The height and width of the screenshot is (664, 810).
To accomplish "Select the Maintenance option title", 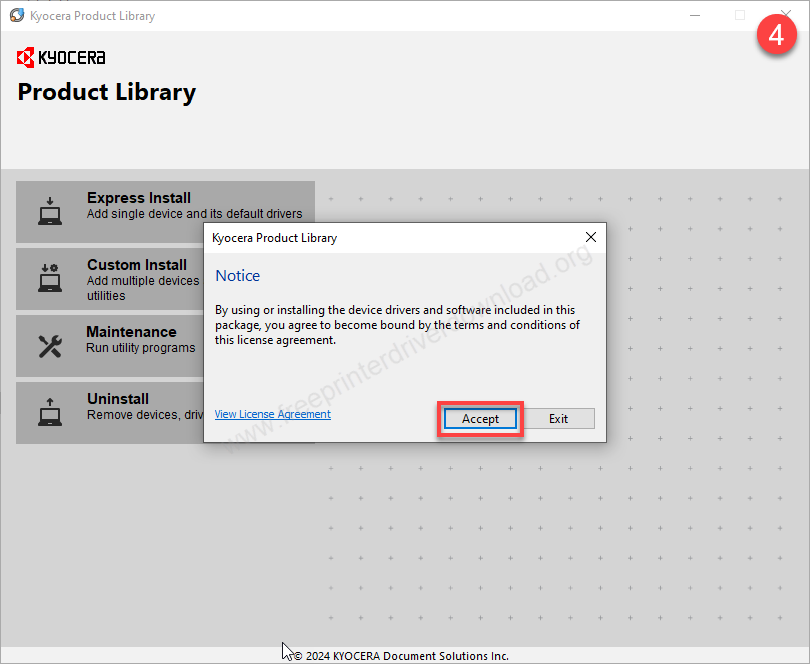I will pyautogui.click(x=131, y=332).
